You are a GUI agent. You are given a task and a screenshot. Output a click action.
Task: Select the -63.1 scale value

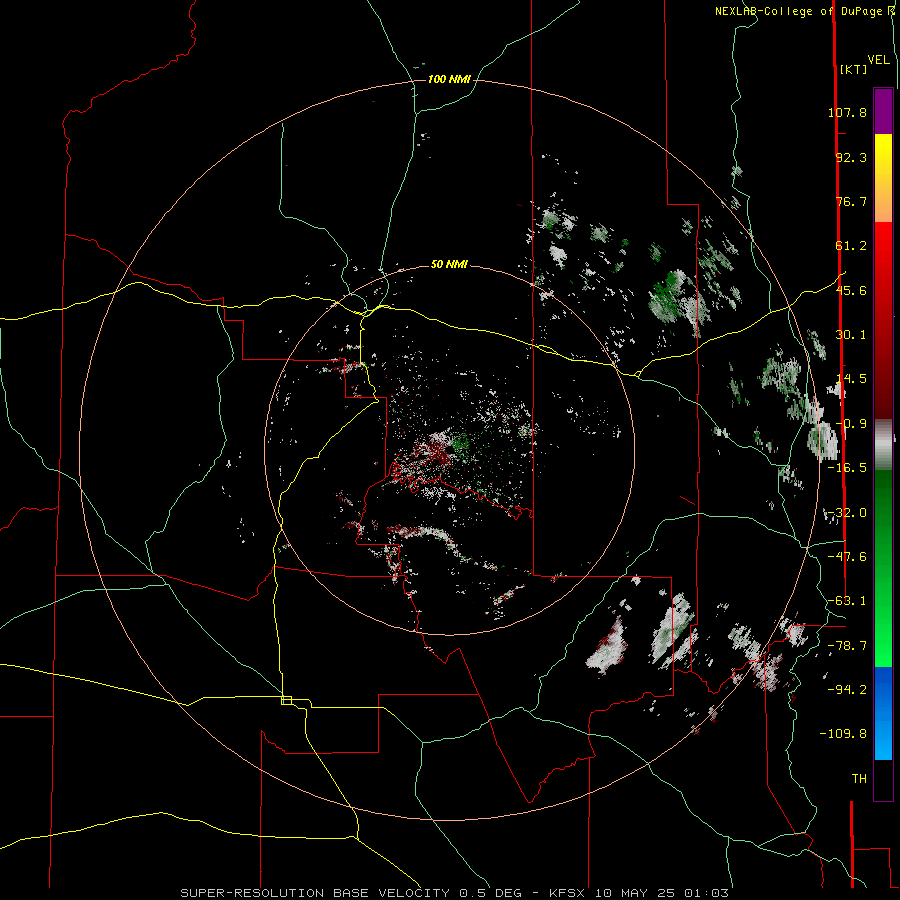pyautogui.click(x=847, y=601)
